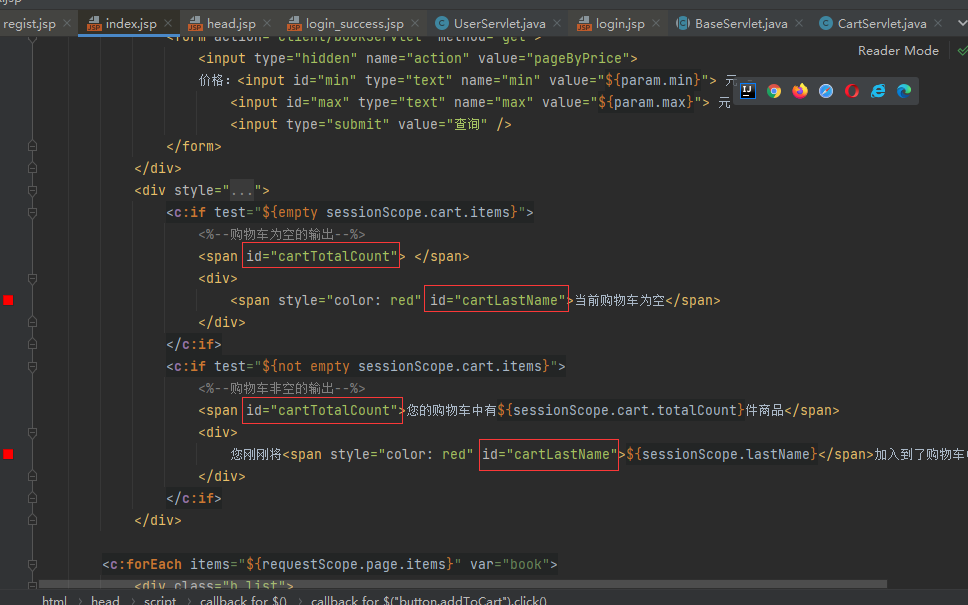Click green inspection checkmark near Reader Mode
Image resolution: width=968 pixels, height=605 pixels.
[962, 51]
